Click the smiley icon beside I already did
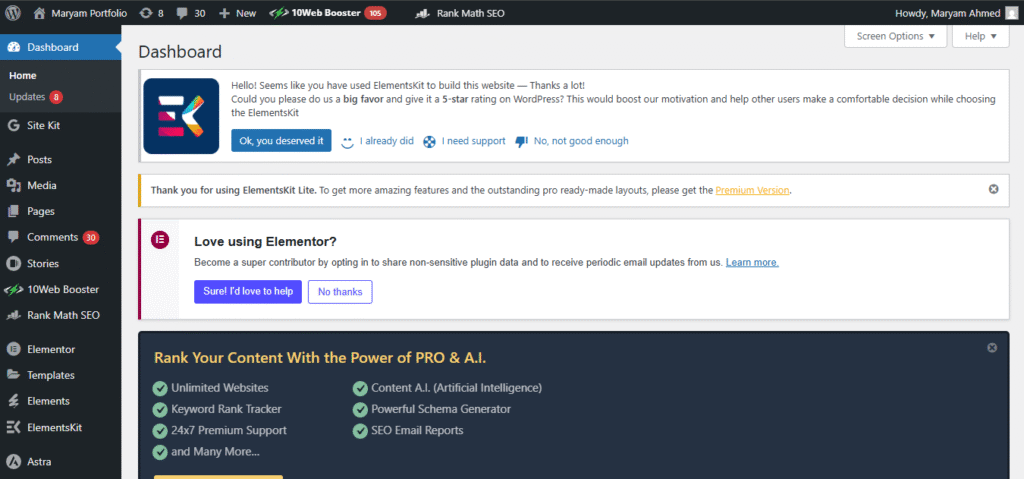 (348, 141)
